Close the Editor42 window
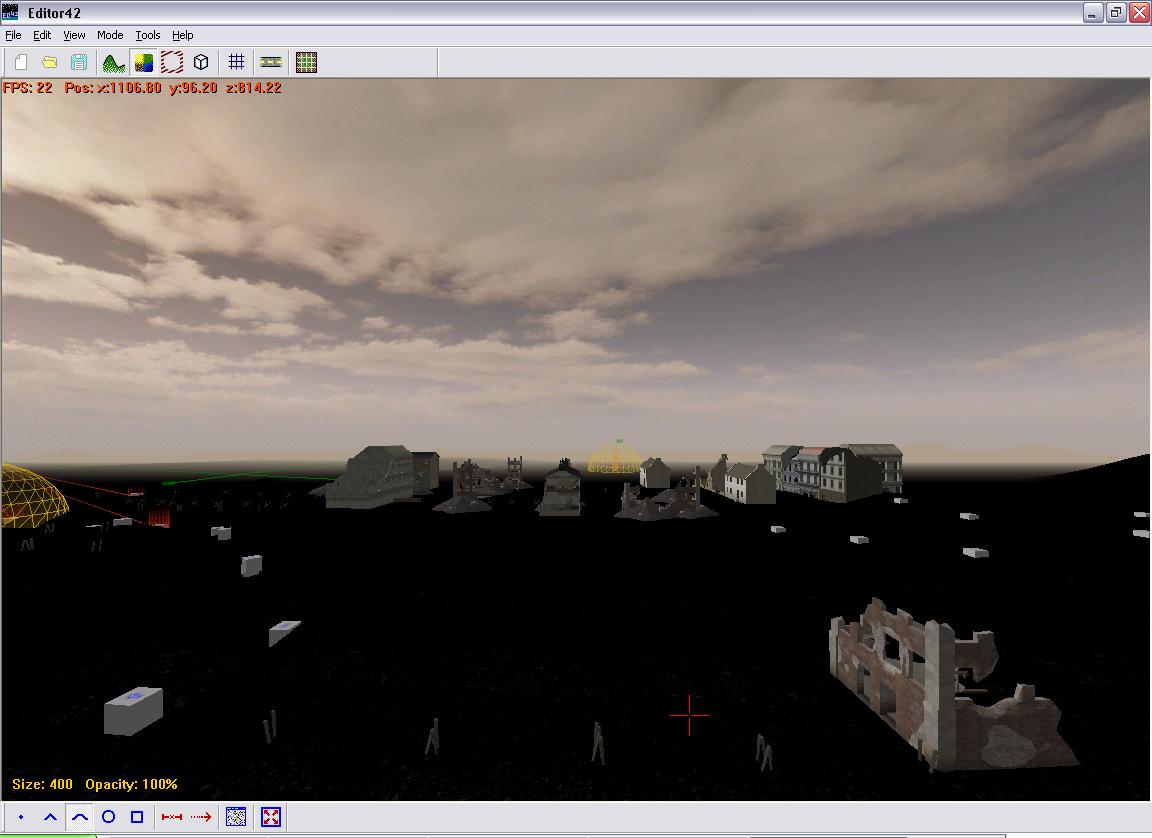Viewport: 1152px width, 838px height. tap(1140, 12)
